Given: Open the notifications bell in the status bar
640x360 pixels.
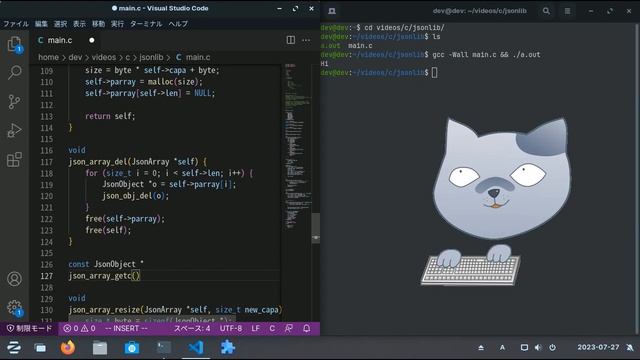Looking at the screenshot, I should [307, 328].
